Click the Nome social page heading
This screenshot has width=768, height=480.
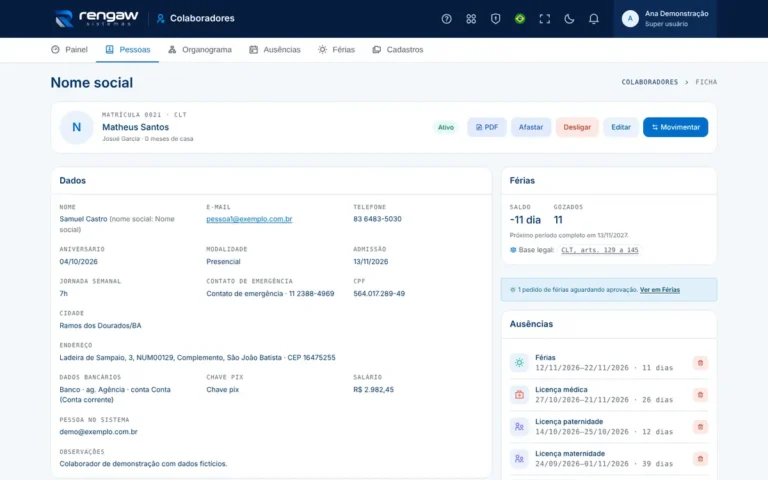(92, 82)
